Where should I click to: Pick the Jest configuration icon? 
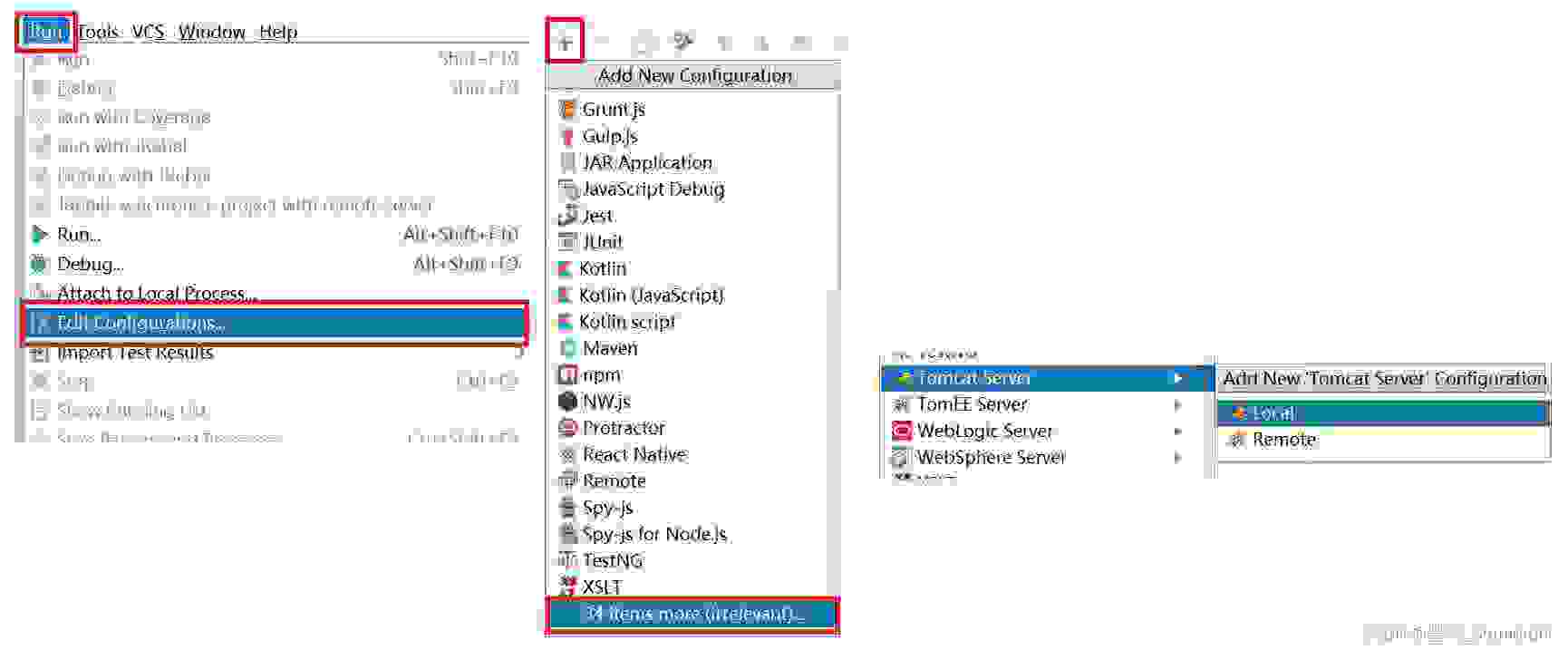pyautogui.click(x=567, y=216)
